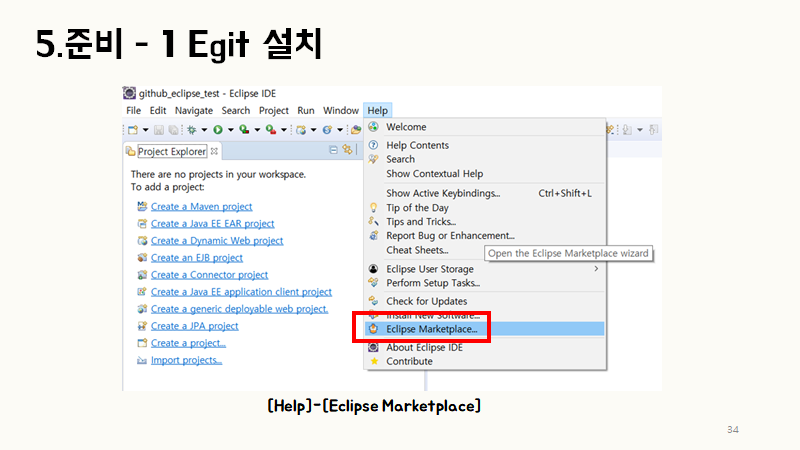The width and height of the screenshot is (800, 450).
Task: Expand the dropdown arrow in right toolbar
Action: tap(640, 130)
